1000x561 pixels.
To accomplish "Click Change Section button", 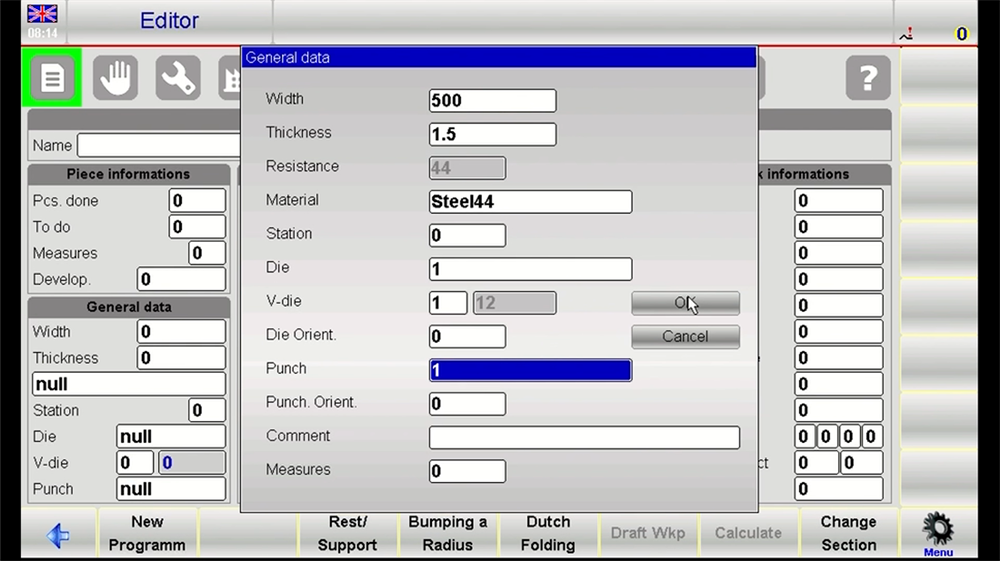I will [x=848, y=533].
